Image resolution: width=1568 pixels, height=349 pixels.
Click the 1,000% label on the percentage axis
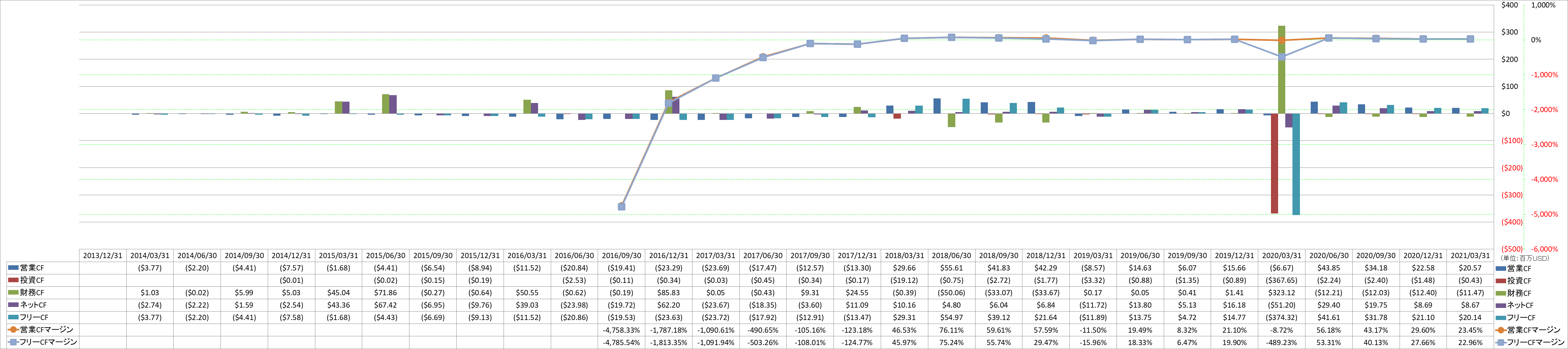(x=1543, y=5)
